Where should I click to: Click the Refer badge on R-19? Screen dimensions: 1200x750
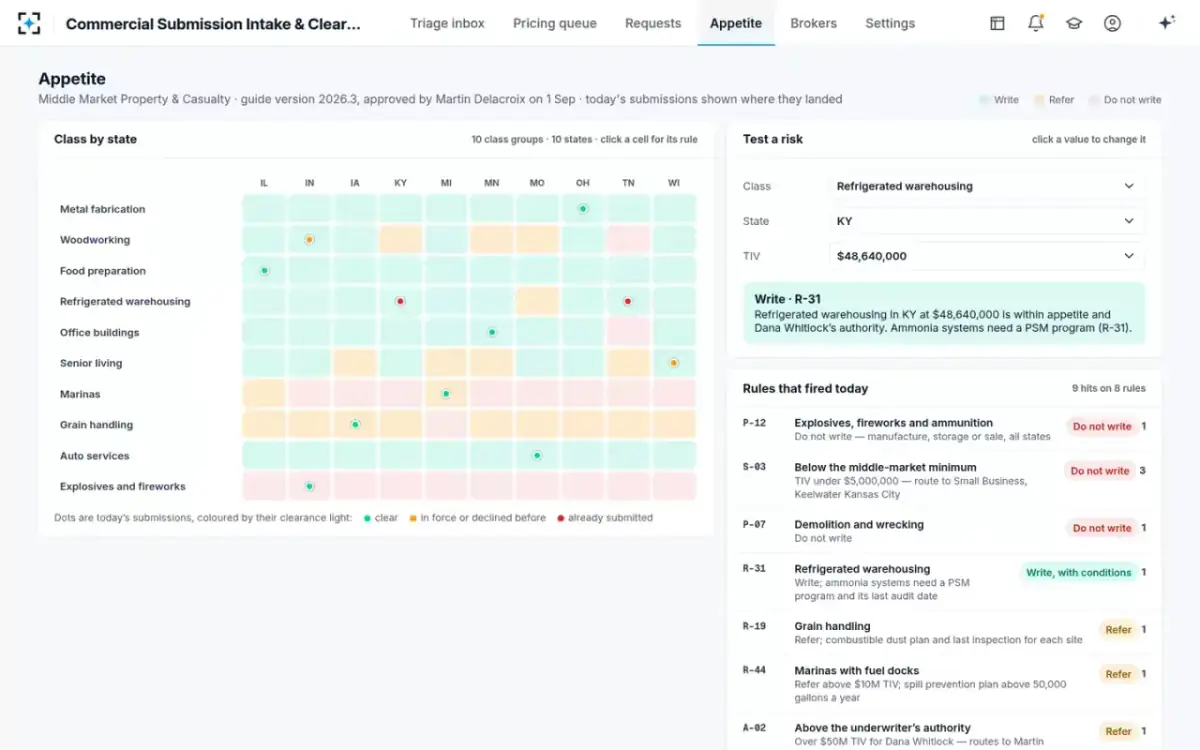[x=1118, y=630]
